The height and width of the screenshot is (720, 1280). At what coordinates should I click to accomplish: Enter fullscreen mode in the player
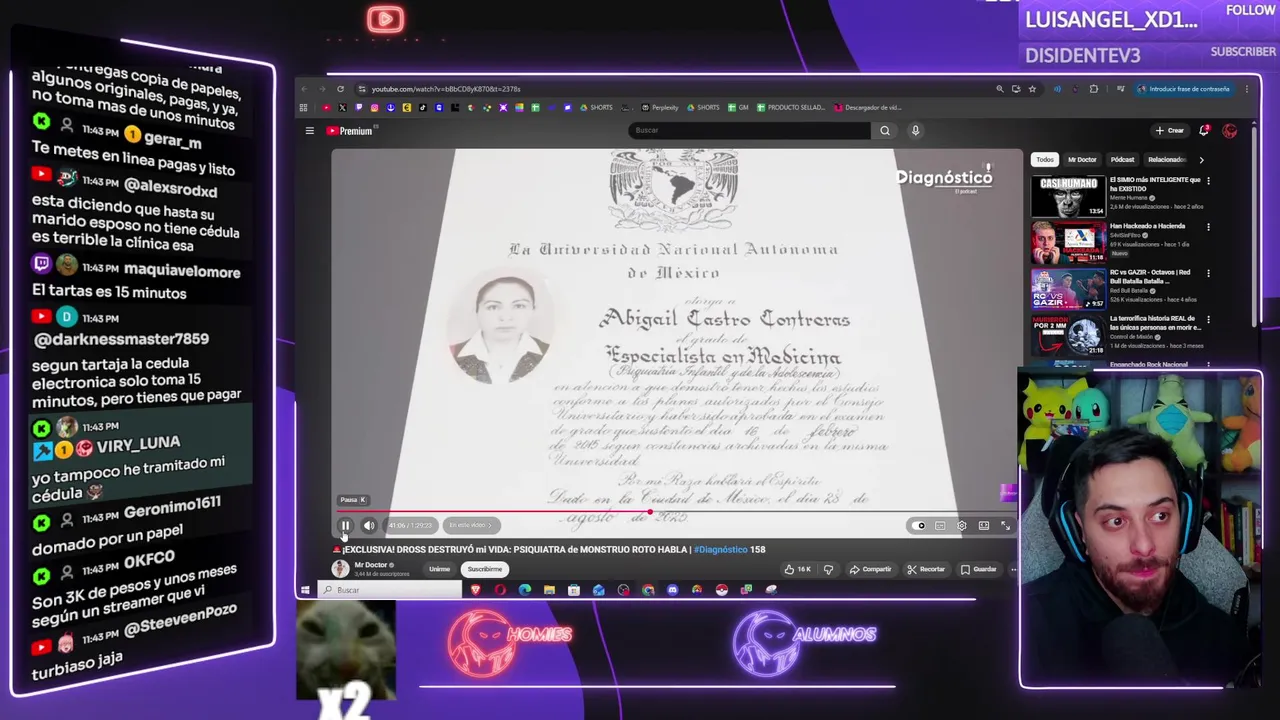click(x=1005, y=525)
